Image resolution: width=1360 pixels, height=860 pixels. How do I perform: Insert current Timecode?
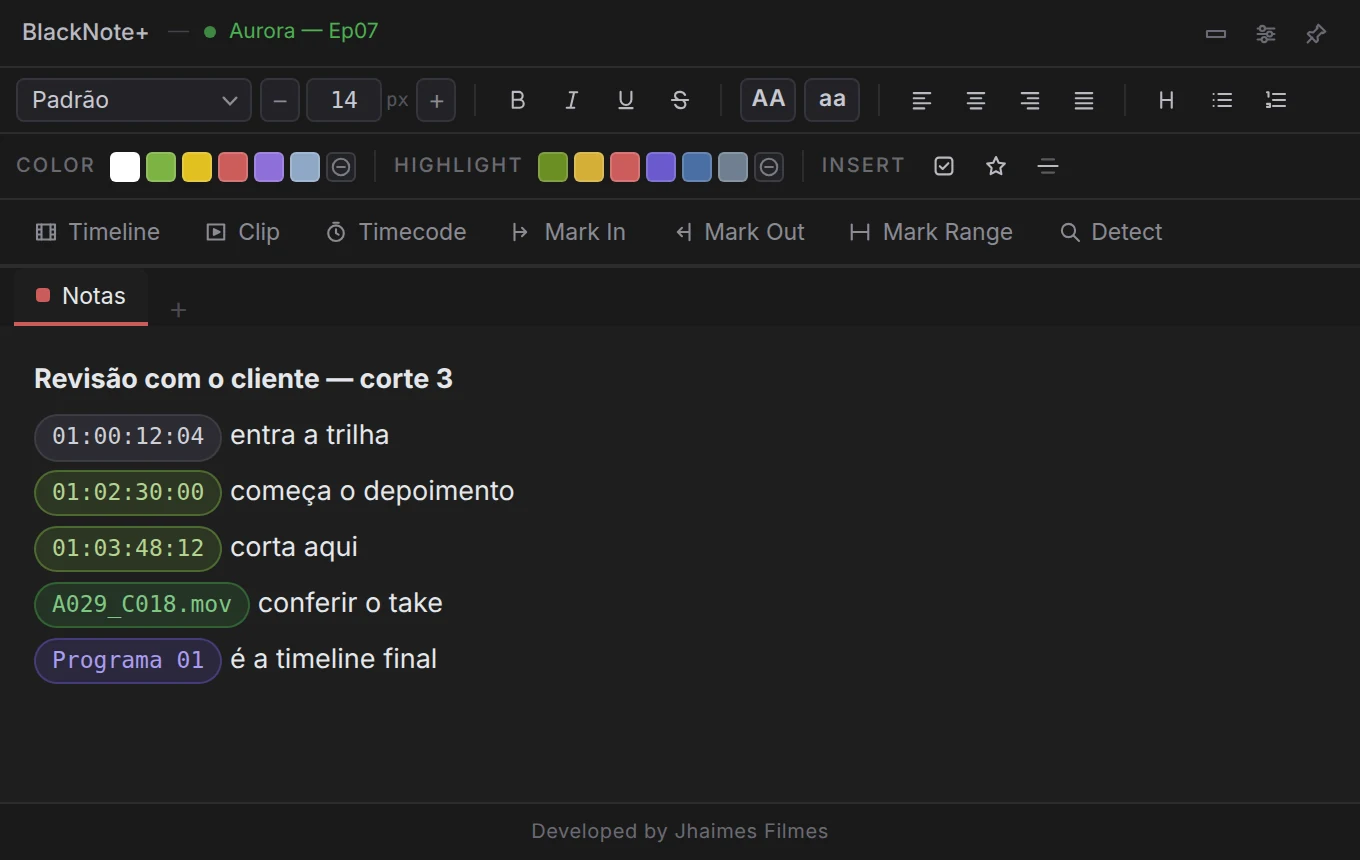click(396, 232)
